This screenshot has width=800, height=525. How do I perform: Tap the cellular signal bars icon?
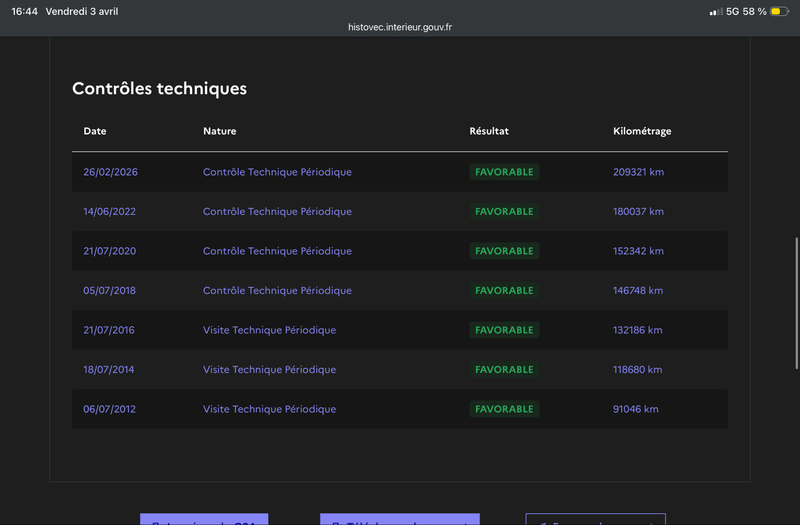[715, 11]
